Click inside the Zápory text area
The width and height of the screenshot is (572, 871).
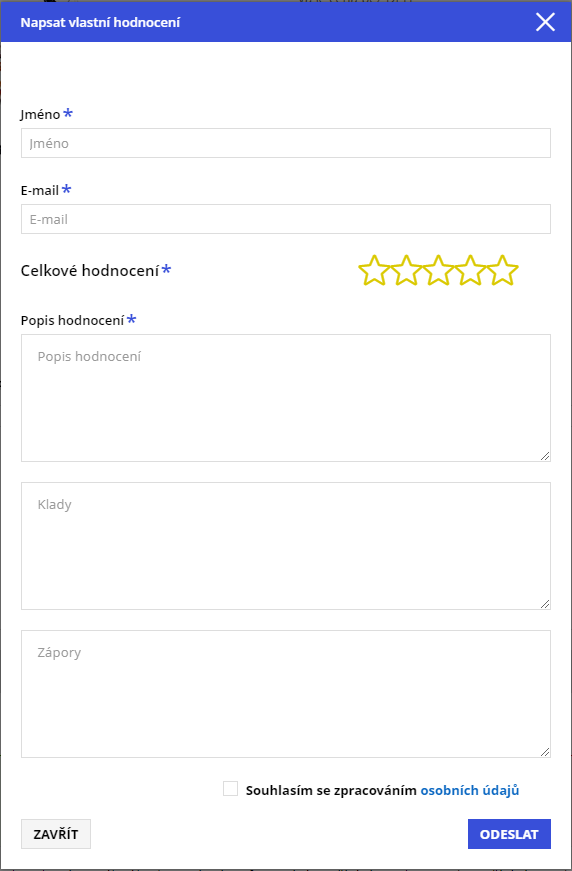(286, 694)
